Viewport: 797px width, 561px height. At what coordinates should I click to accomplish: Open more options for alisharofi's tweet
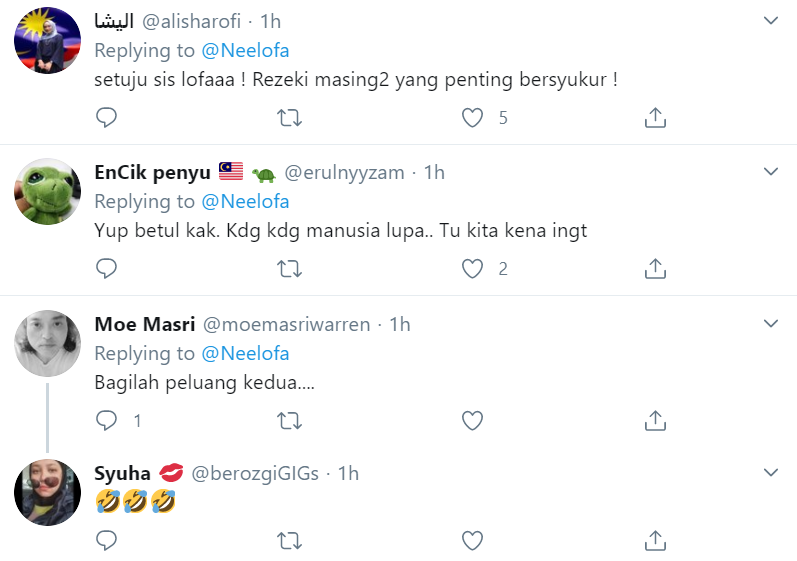(771, 20)
